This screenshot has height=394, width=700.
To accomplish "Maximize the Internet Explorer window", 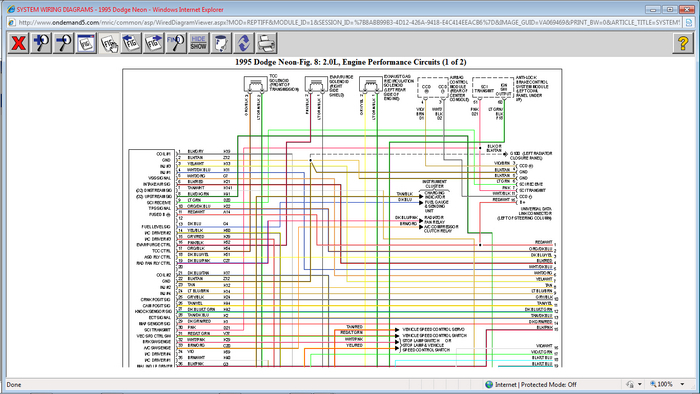I will pos(670,9).
